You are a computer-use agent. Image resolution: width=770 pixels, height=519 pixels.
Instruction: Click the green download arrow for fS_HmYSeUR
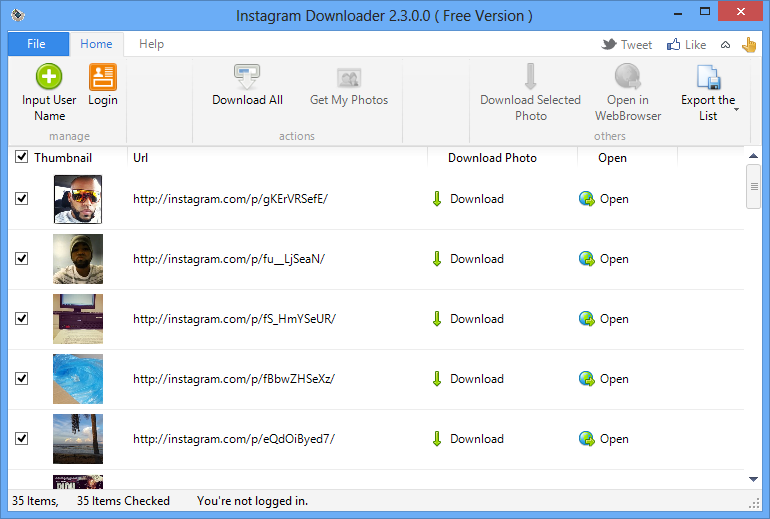pos(437,319)
